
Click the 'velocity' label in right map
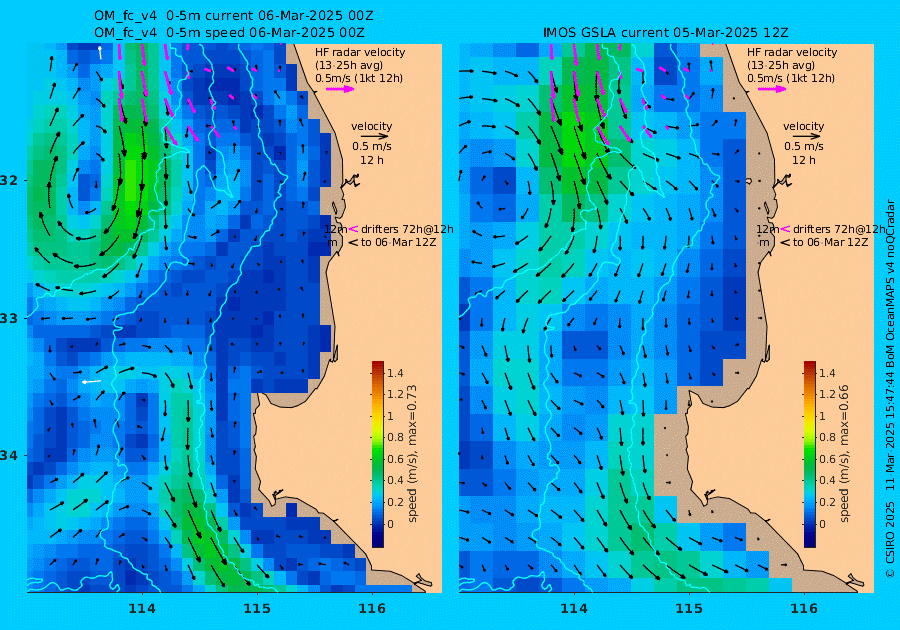coord(803,126)
